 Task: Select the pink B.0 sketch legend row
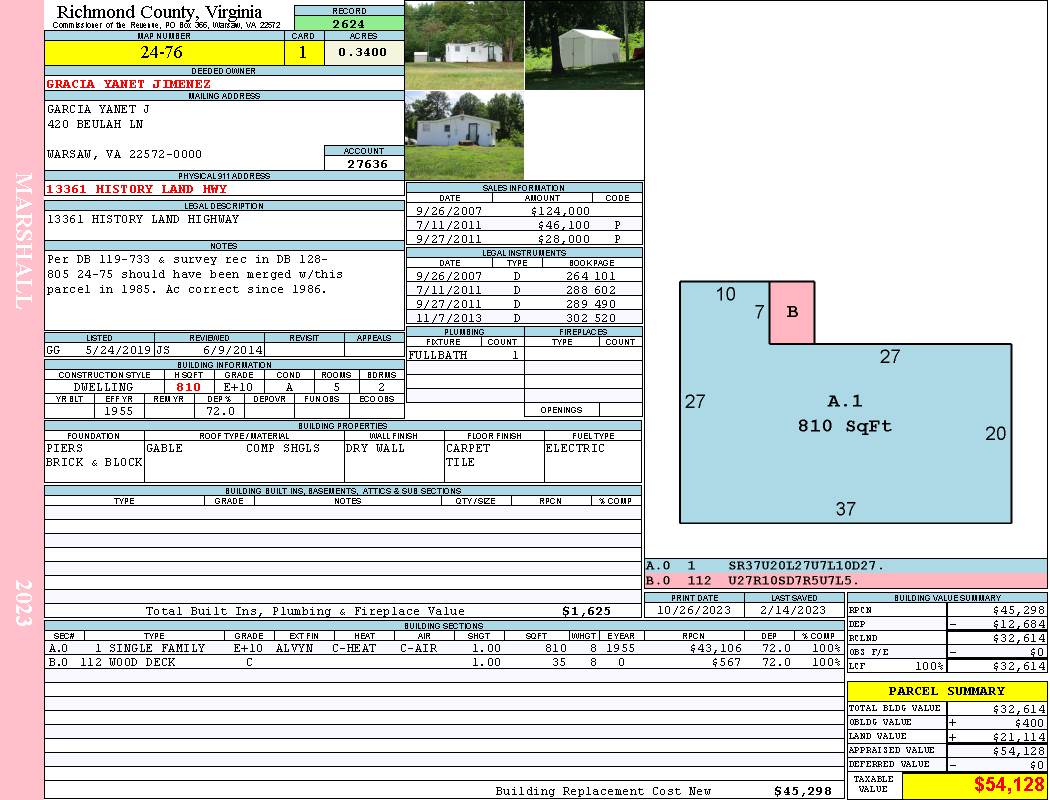[x=845, y=580]
